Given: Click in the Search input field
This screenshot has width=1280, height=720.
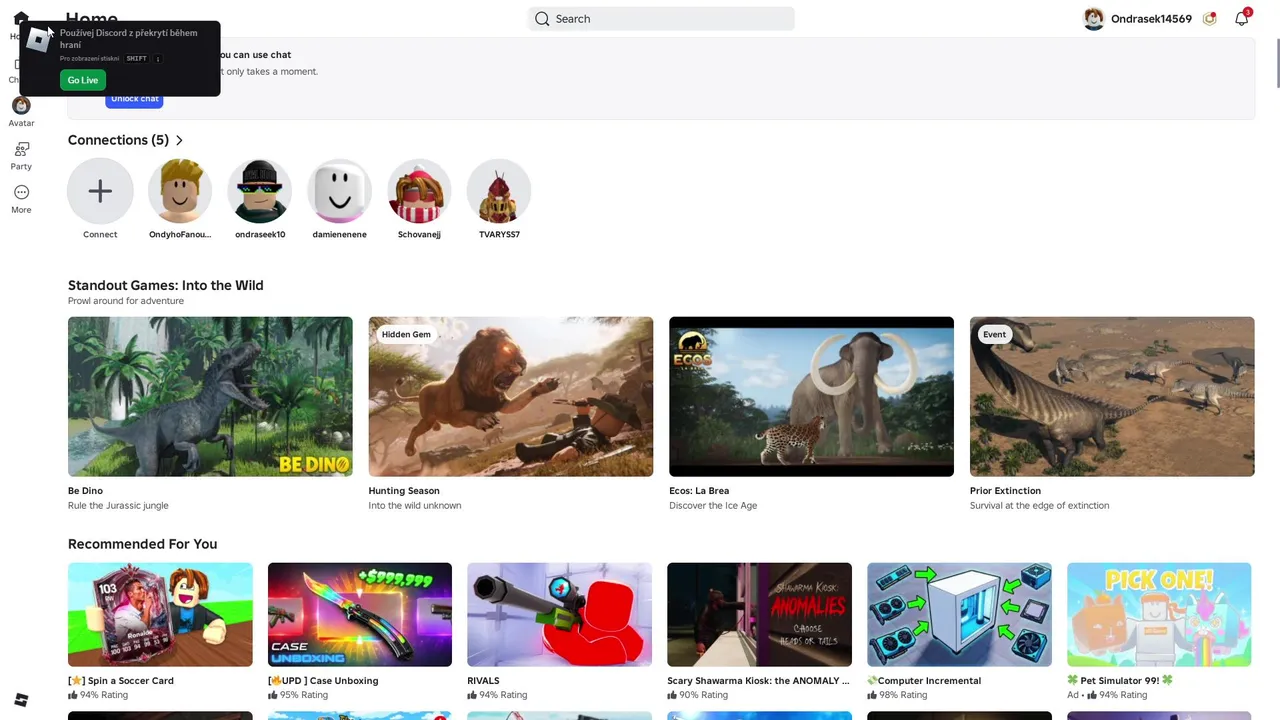Looking at the screenshot, I should click(x=661, y=19).
